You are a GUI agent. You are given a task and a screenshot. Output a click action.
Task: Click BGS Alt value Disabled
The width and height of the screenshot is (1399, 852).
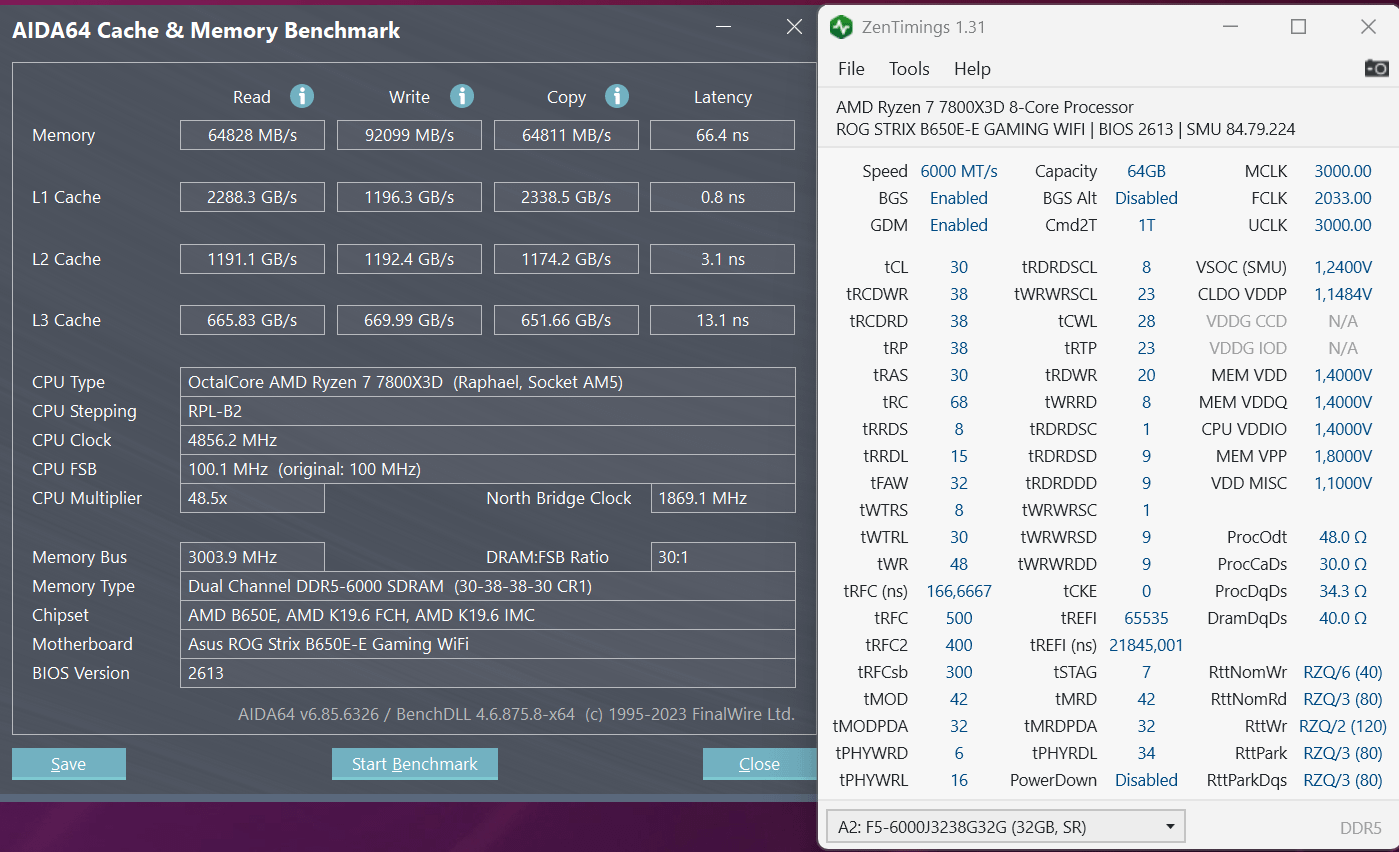pos(1146,198)
